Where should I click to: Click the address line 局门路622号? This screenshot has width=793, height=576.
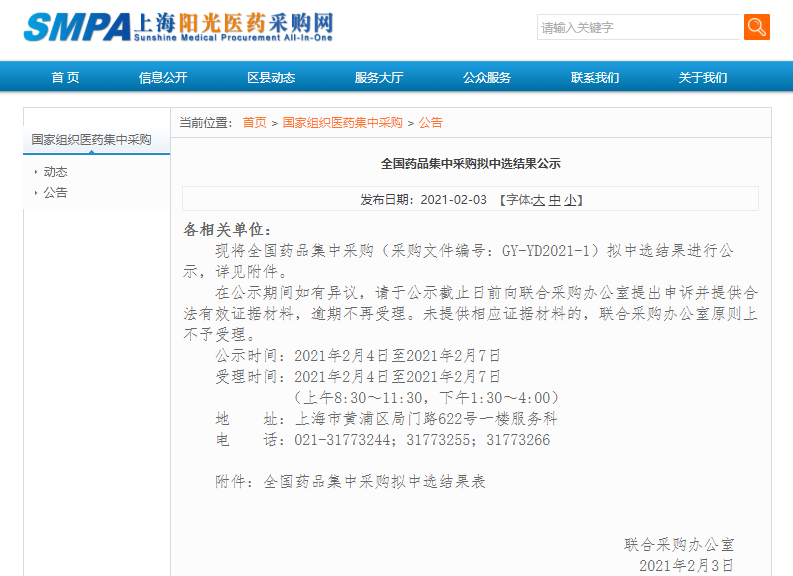[x=386, y=419]
